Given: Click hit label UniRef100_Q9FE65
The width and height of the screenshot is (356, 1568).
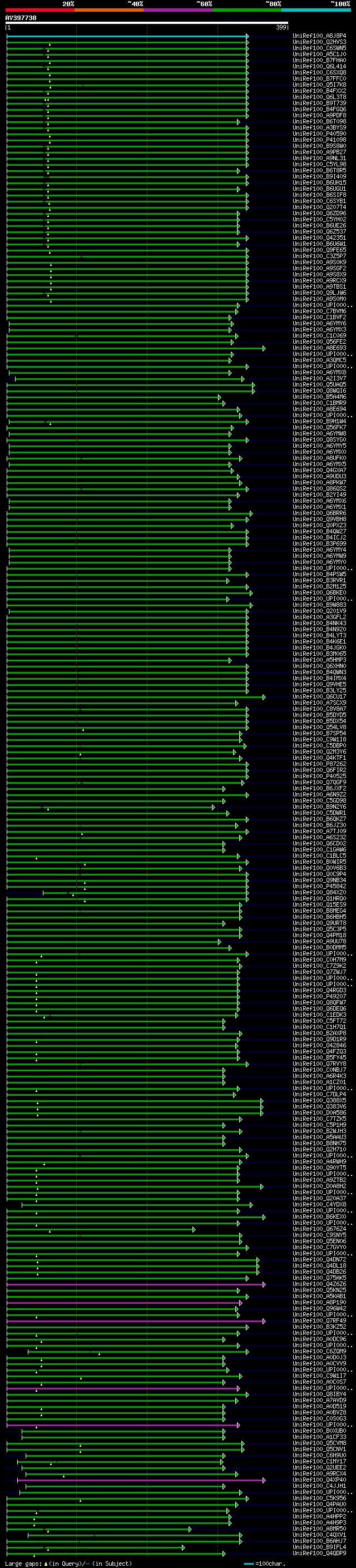Looking at the screenshot, I should click(319, 251).
